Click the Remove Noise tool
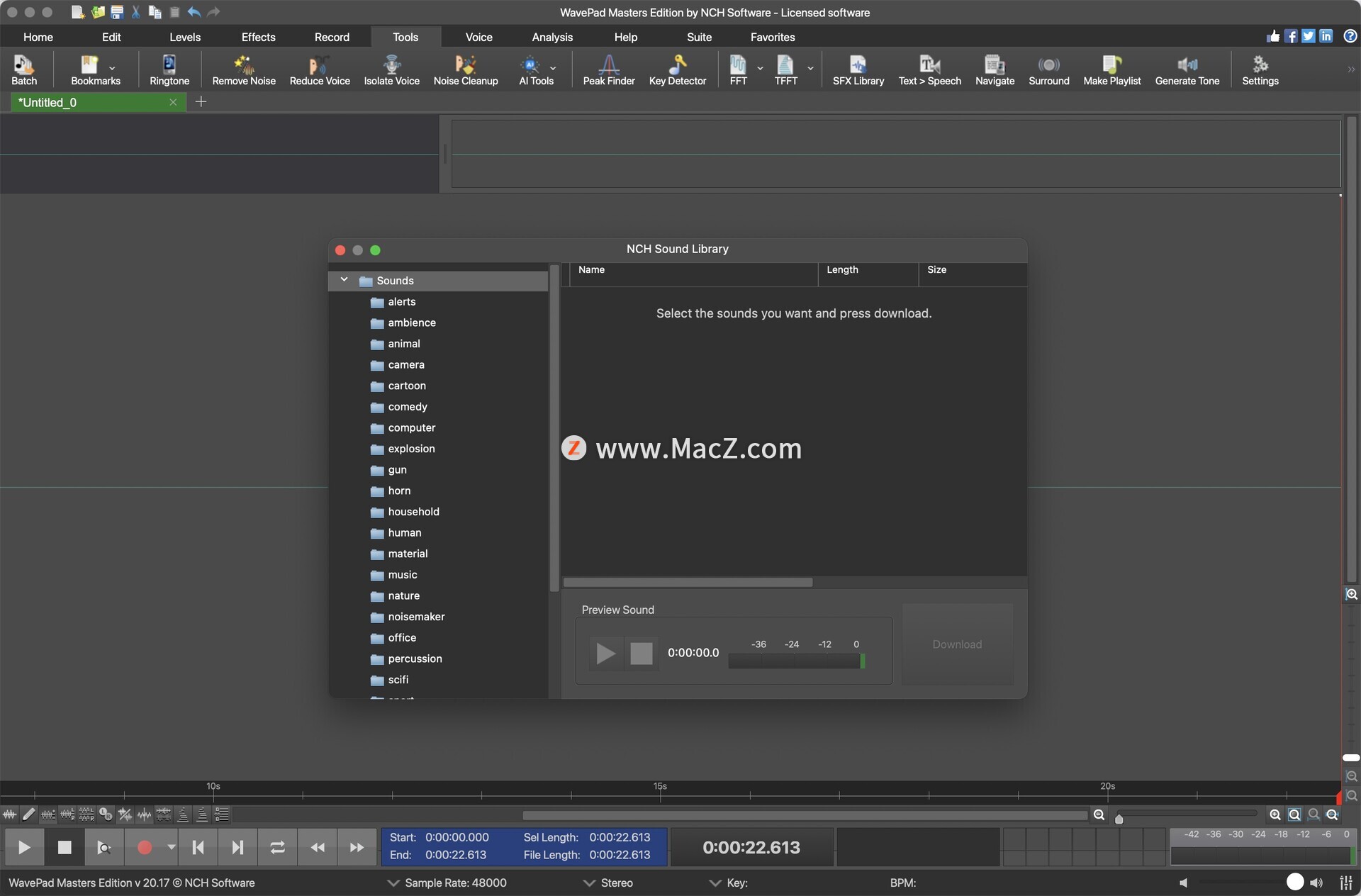 click(x=244, y=70)
